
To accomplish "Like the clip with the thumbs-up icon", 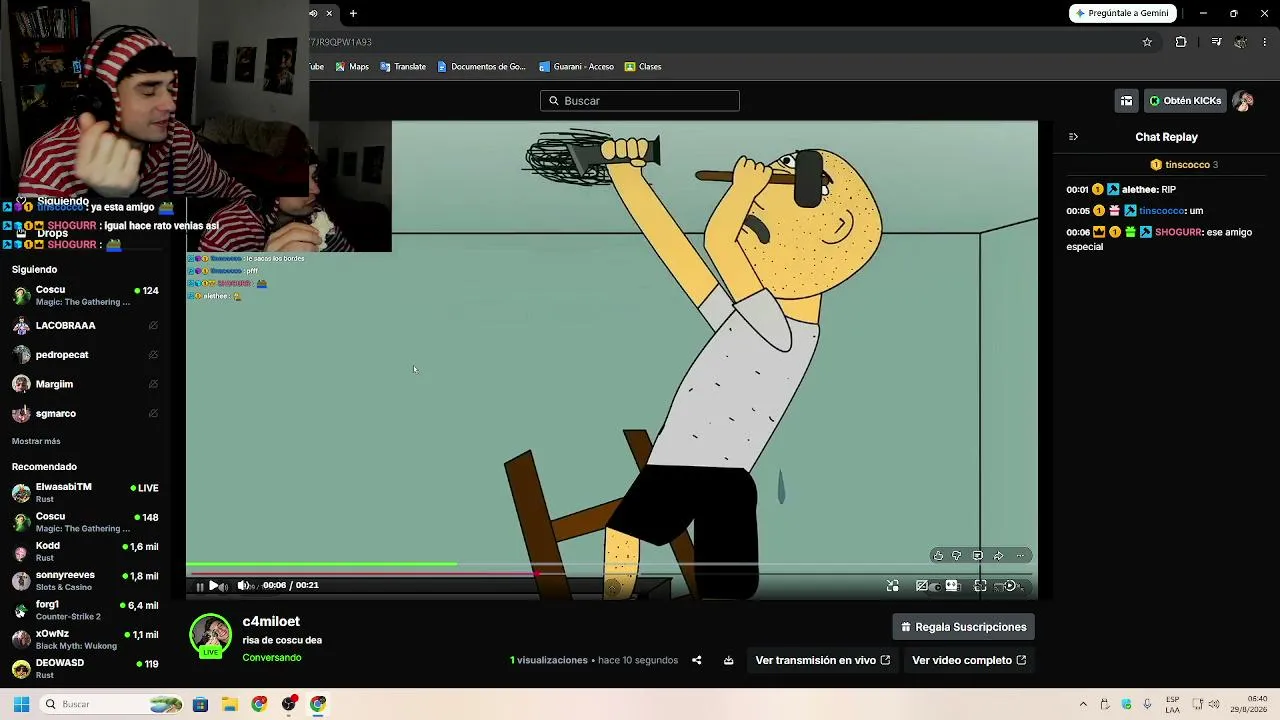I will (x=937, y=556).
